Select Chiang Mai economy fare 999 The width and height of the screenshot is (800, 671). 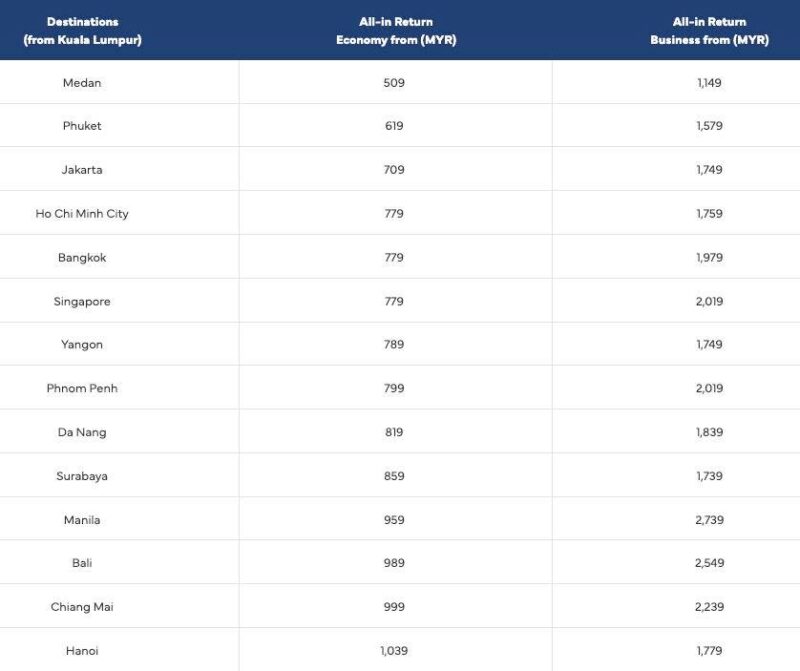click(x=394, y=606)
